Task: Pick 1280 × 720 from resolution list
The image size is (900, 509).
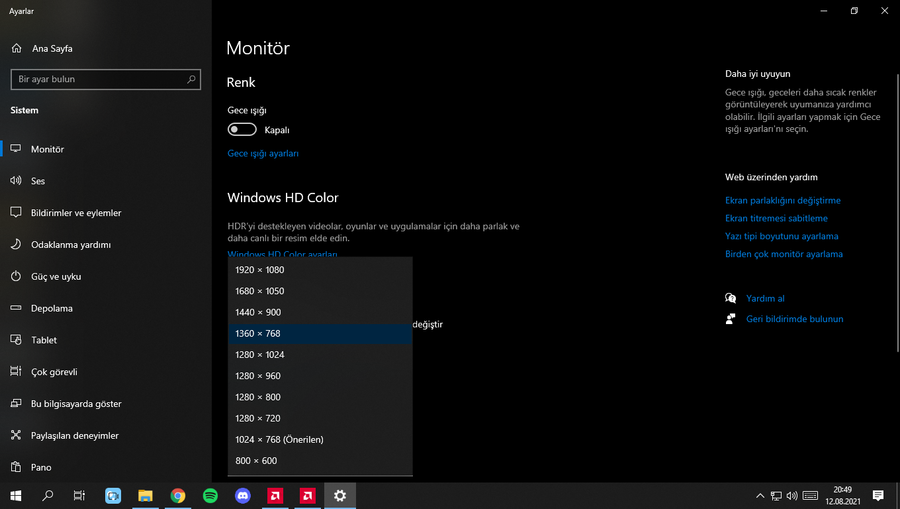Action: click(258, 418)
